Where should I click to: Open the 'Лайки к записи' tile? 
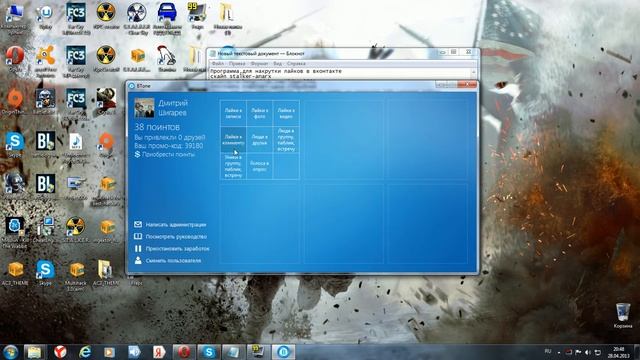point(233,113)
